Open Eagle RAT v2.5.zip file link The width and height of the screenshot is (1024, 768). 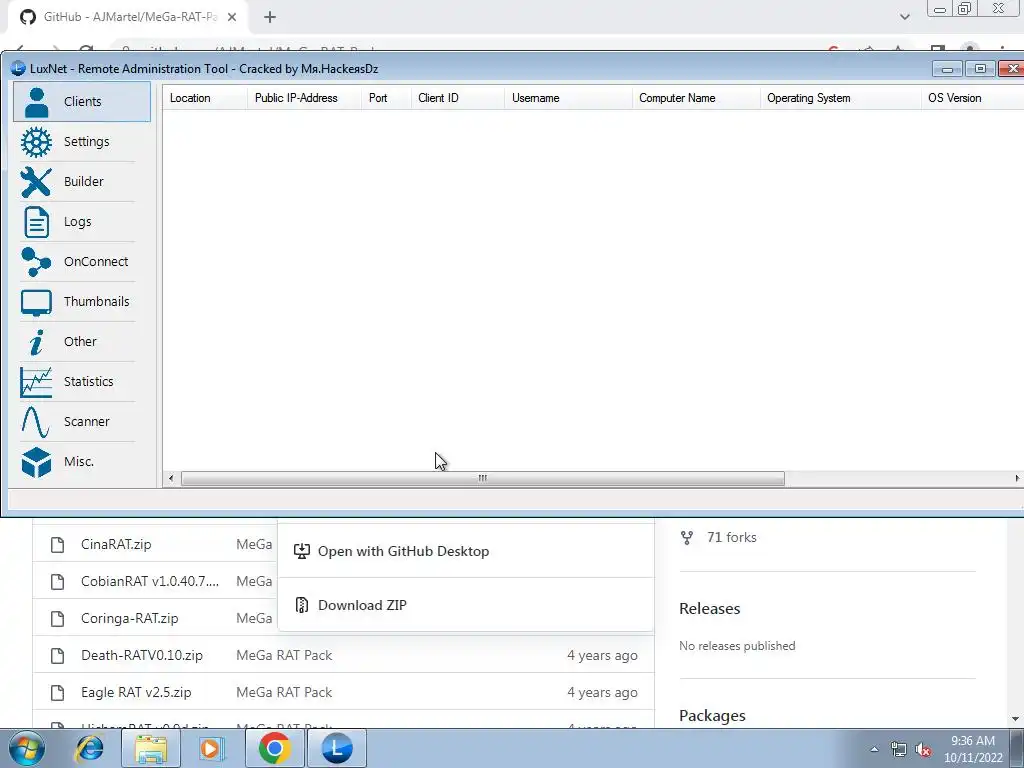[x=136, y=692]
